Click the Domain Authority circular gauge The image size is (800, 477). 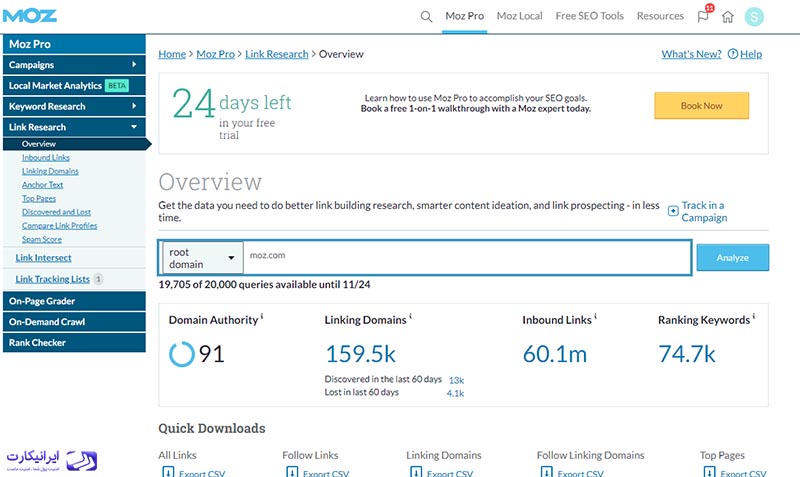pyautogui.click(x=182, y=354)
